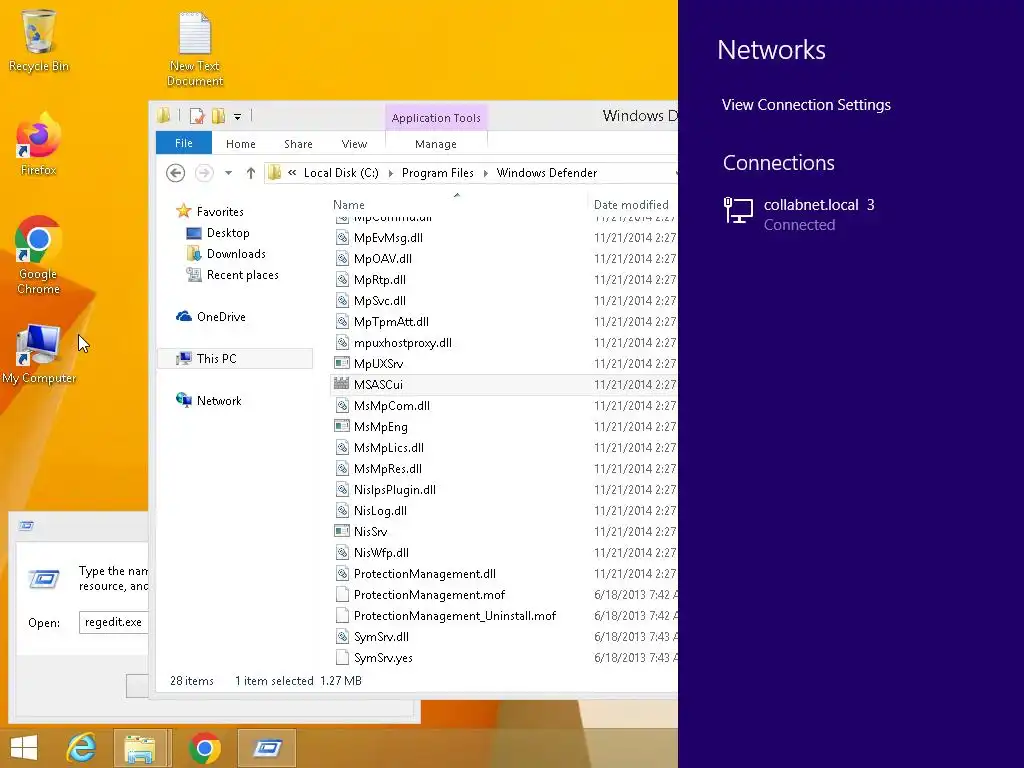This screenshot has width=1024, height=768.
Task: Switch to the View ribbon tab
Action: click(354, 144)
